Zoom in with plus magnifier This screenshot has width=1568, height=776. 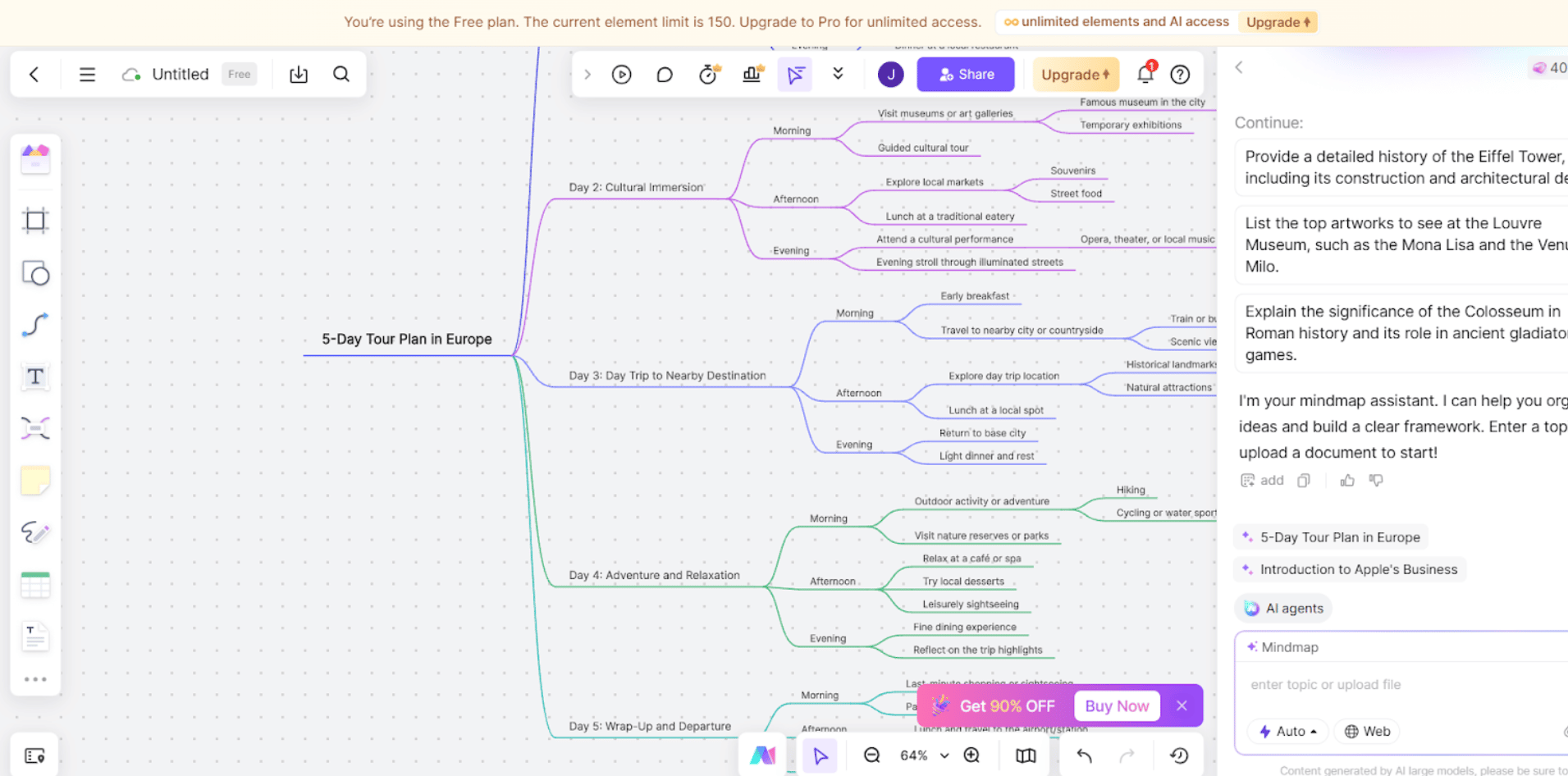coord(972,755)
